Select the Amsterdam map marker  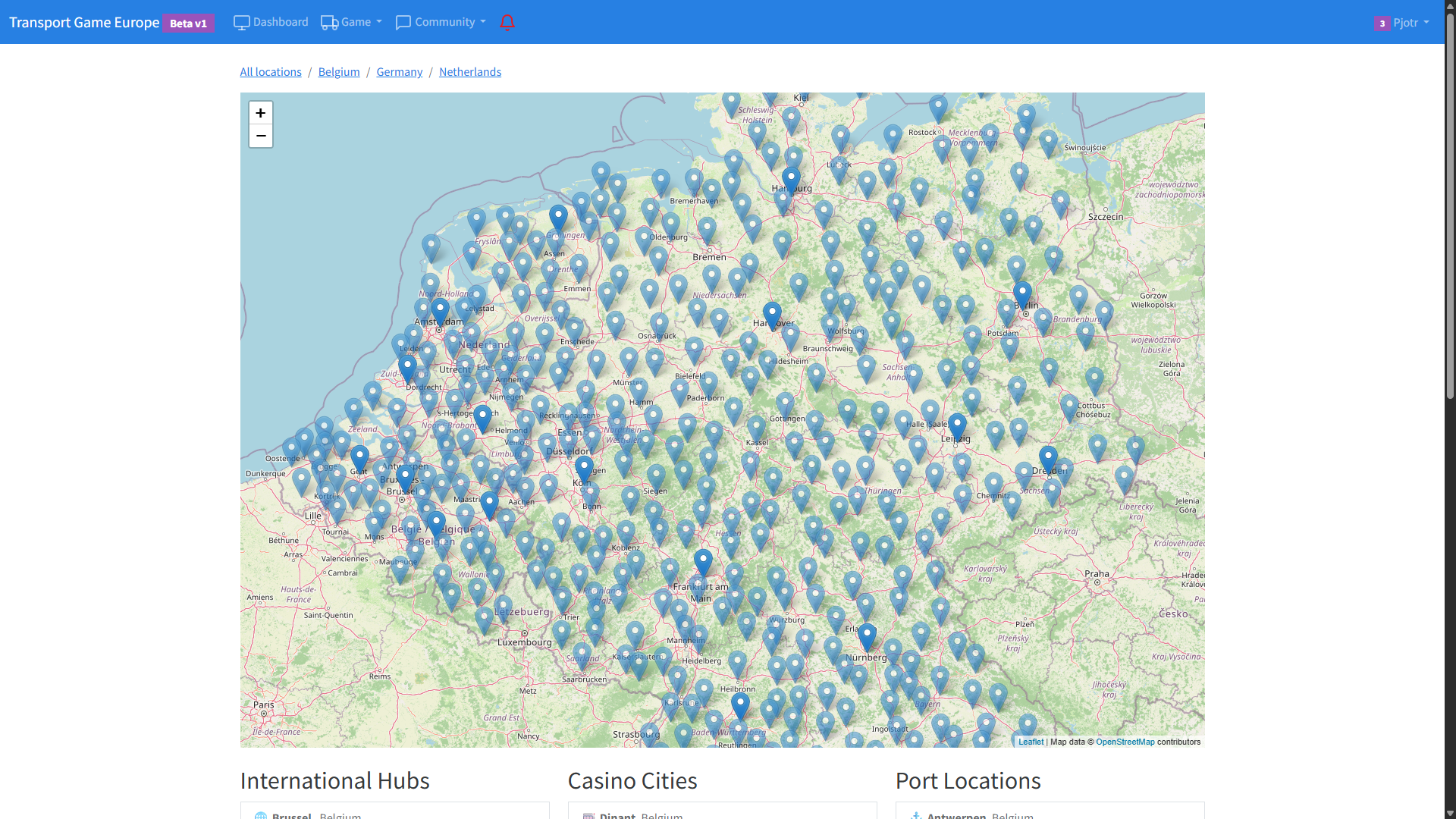[x=440, y=312]
